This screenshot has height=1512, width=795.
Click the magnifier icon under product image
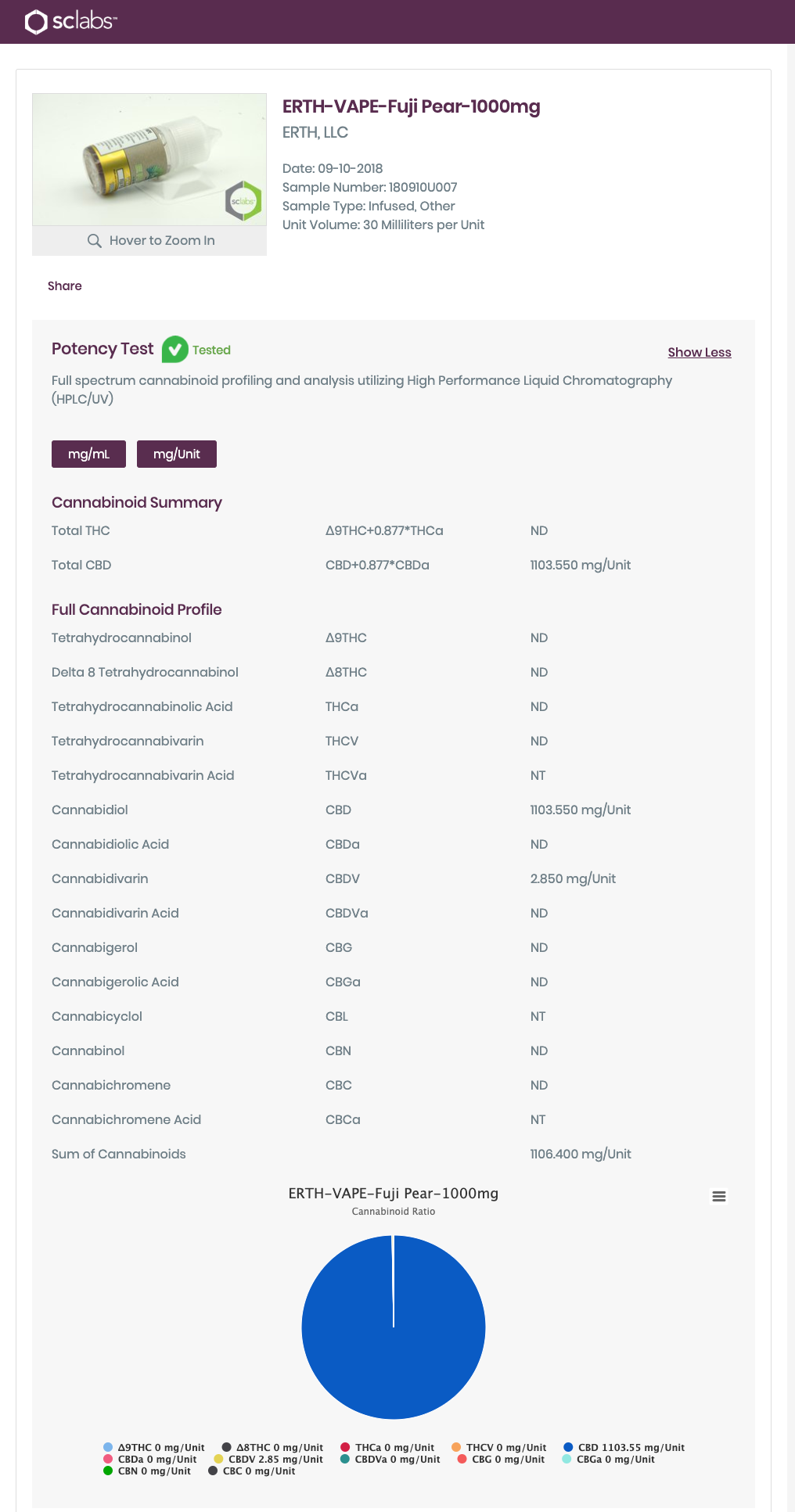pos(95,241)
